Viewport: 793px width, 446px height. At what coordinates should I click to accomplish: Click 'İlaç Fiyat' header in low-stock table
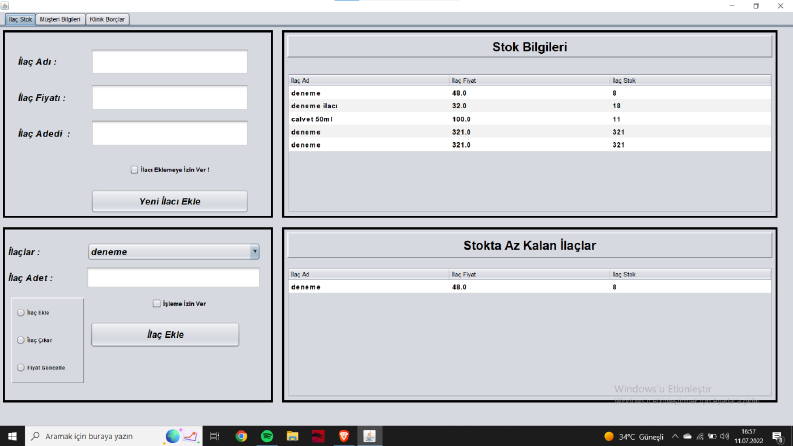point(530,274)
